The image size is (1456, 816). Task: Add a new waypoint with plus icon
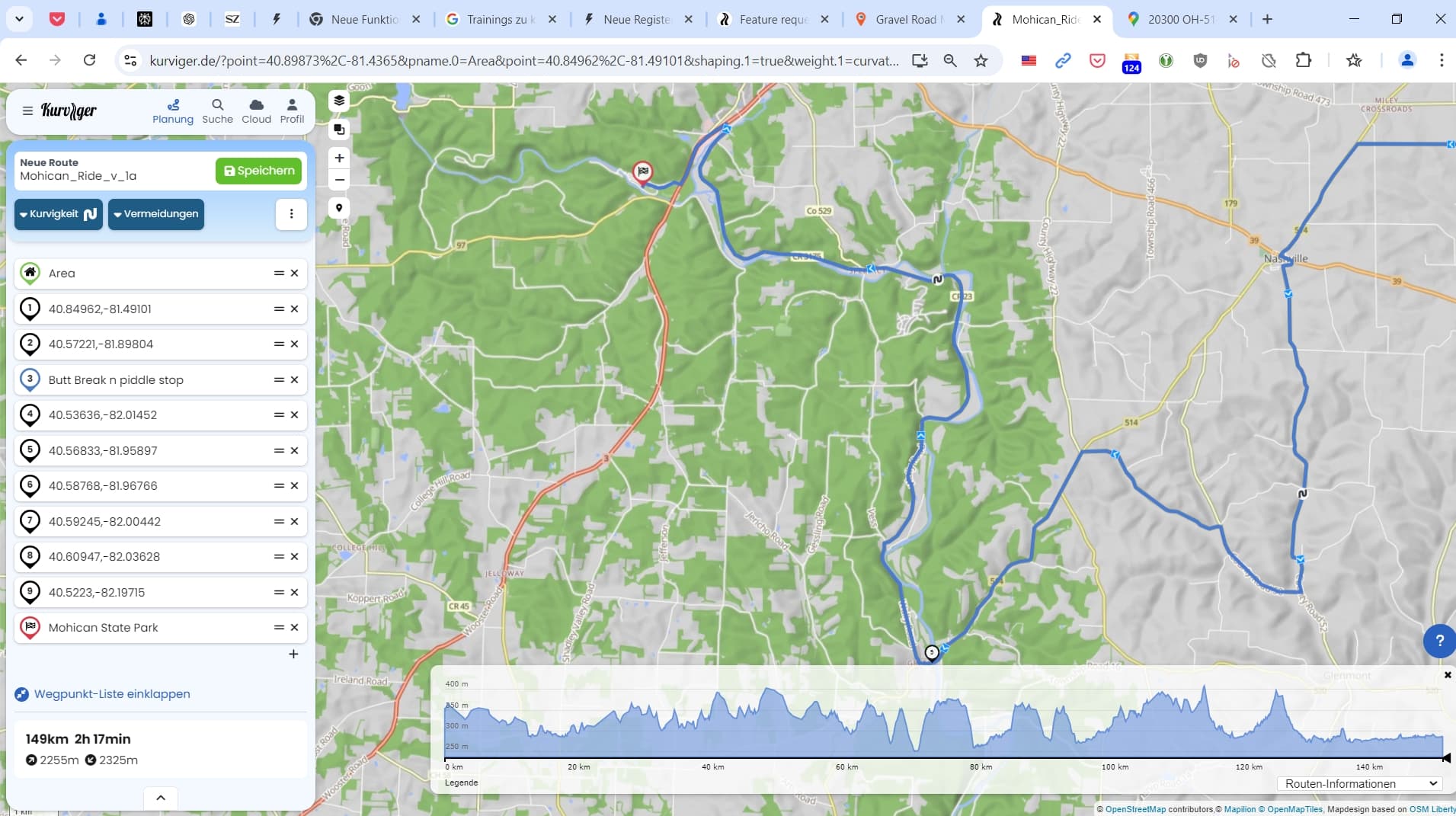tap(293, 654)
